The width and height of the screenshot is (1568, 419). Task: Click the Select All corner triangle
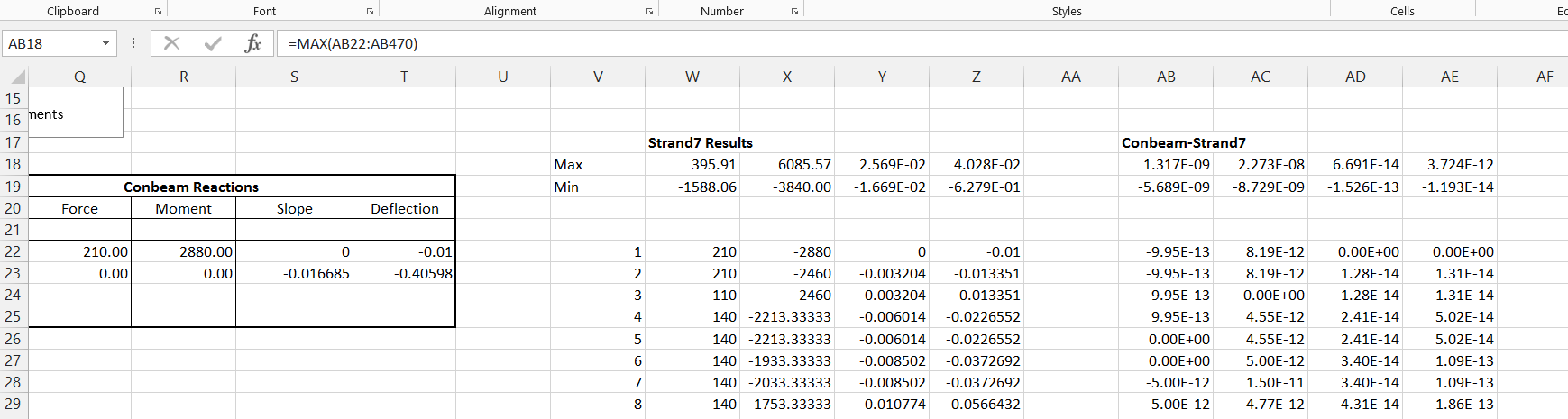(17, 77)
